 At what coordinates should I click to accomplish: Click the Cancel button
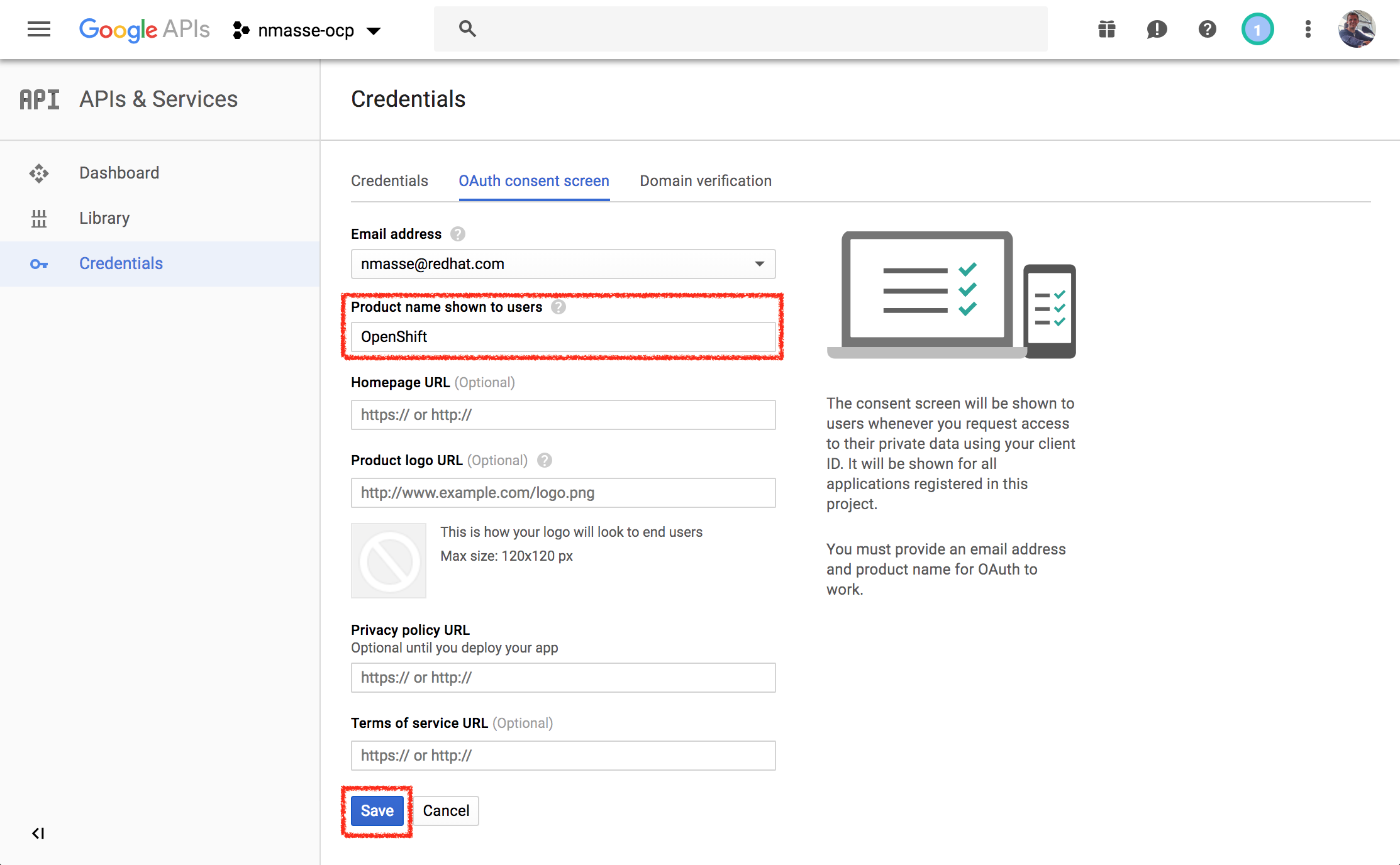coord(446,811)
